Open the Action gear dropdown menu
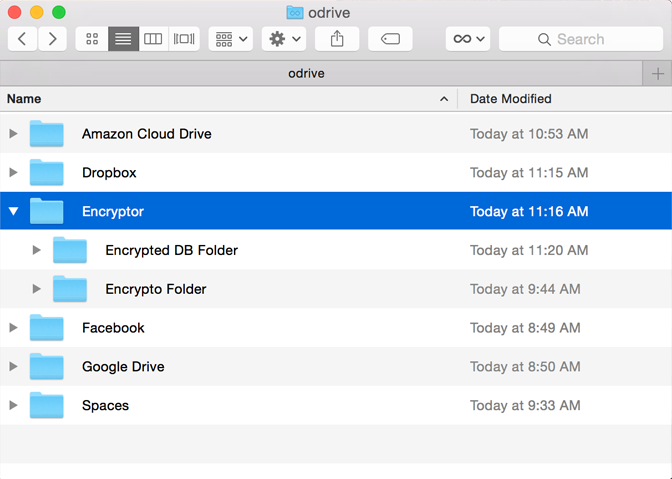Image resolution: width=672 pixels, height=479 pixels. (x=283, y=39)
